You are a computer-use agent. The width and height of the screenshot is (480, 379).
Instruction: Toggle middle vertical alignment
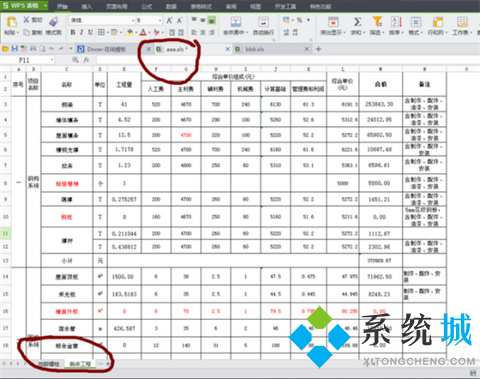click(x=203, y=20)
